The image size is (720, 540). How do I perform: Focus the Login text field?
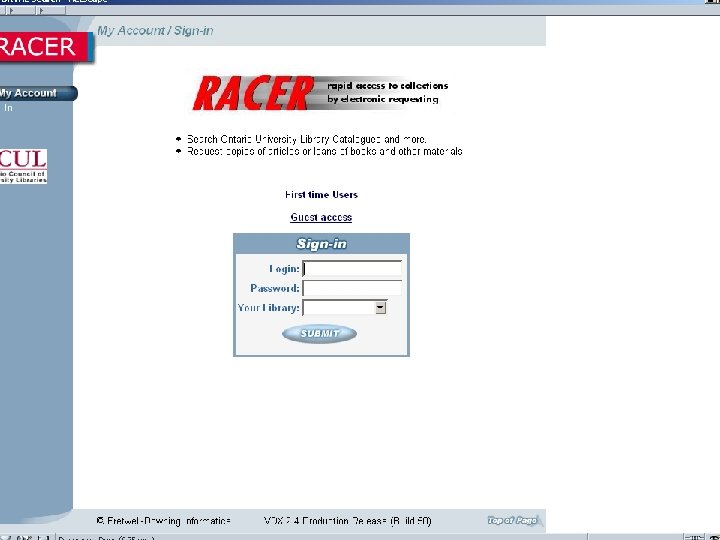352,269
